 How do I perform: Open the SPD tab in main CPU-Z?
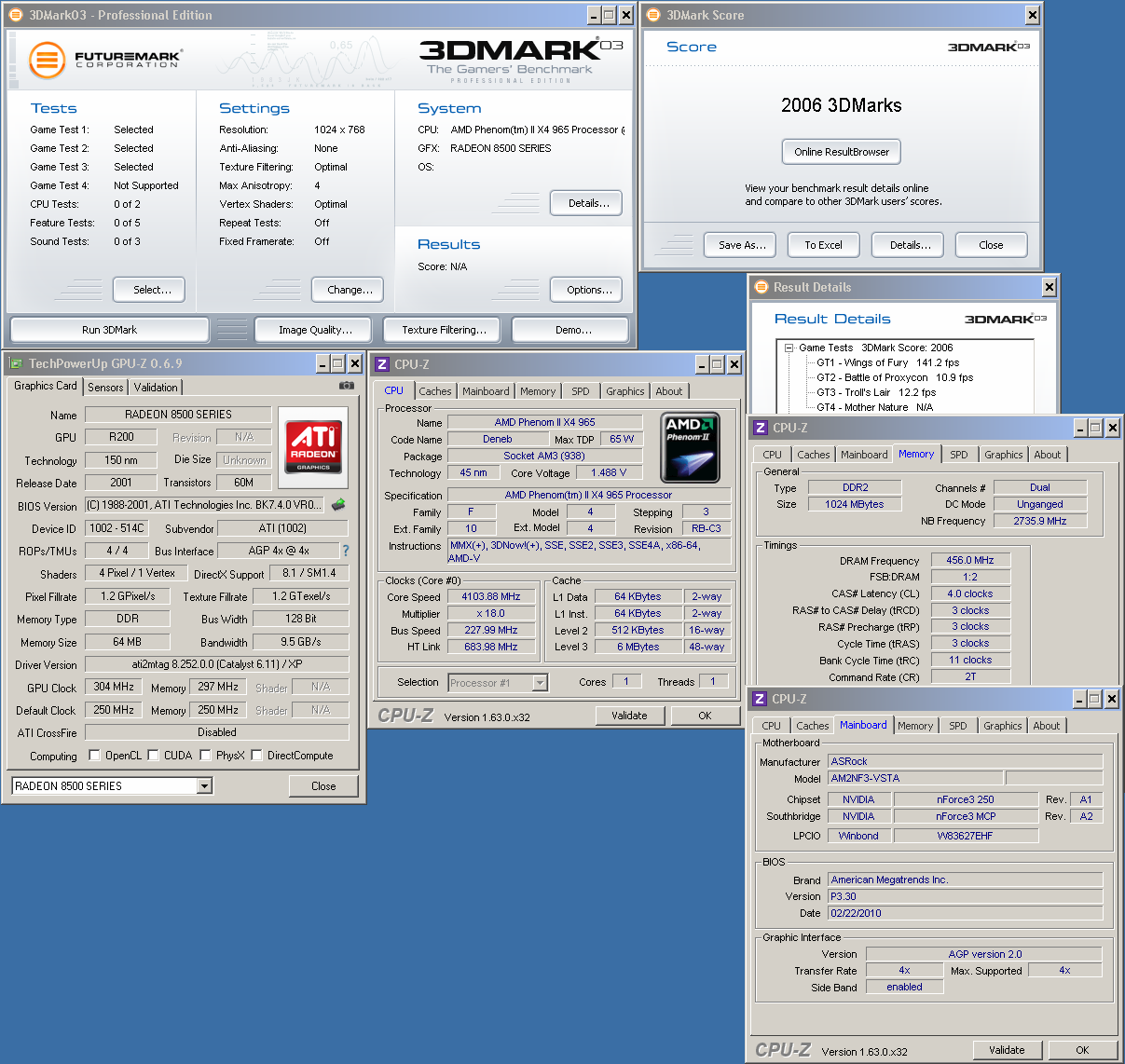[581, 391]
